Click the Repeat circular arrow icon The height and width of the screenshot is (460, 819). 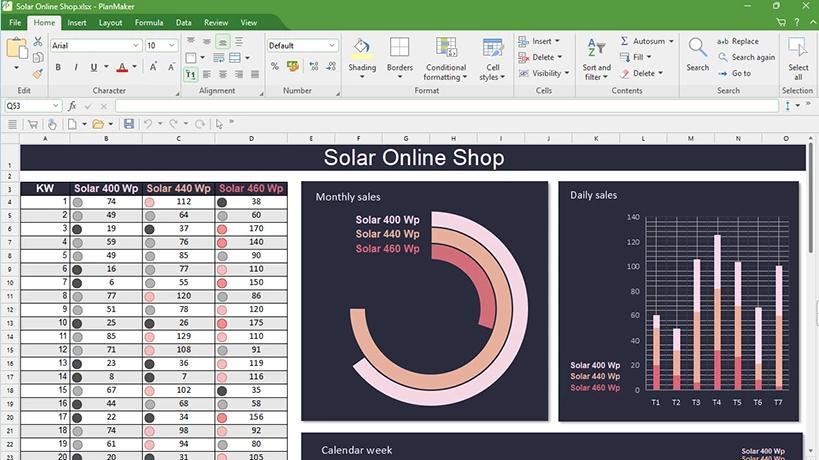pyautogui.click(x=200, y=124)
